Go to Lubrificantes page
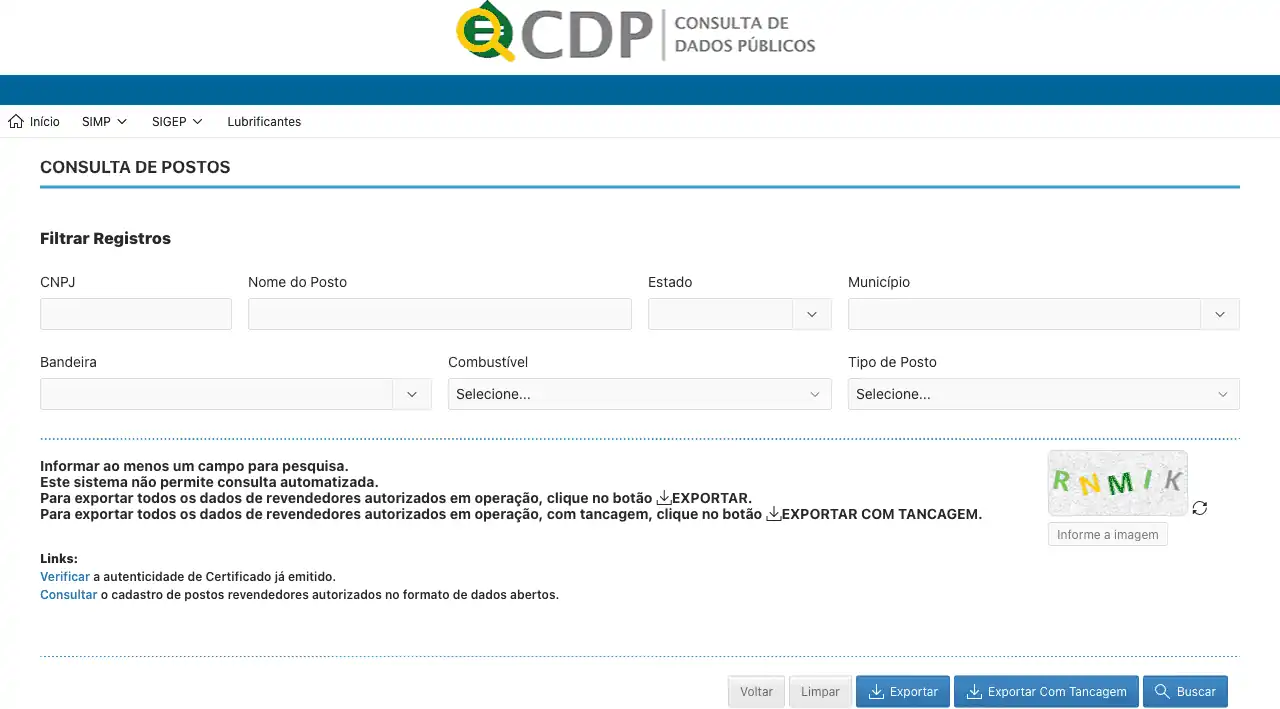This screenshot has width=1280, height=709. 264,121
